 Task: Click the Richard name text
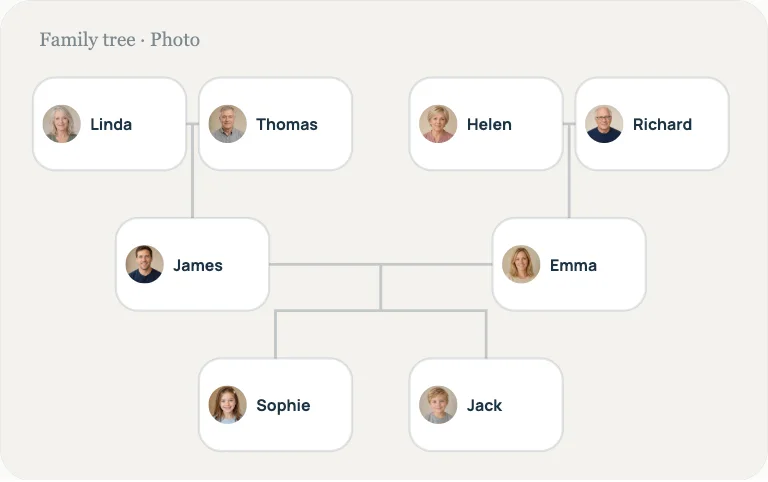[x=662, y=124]
